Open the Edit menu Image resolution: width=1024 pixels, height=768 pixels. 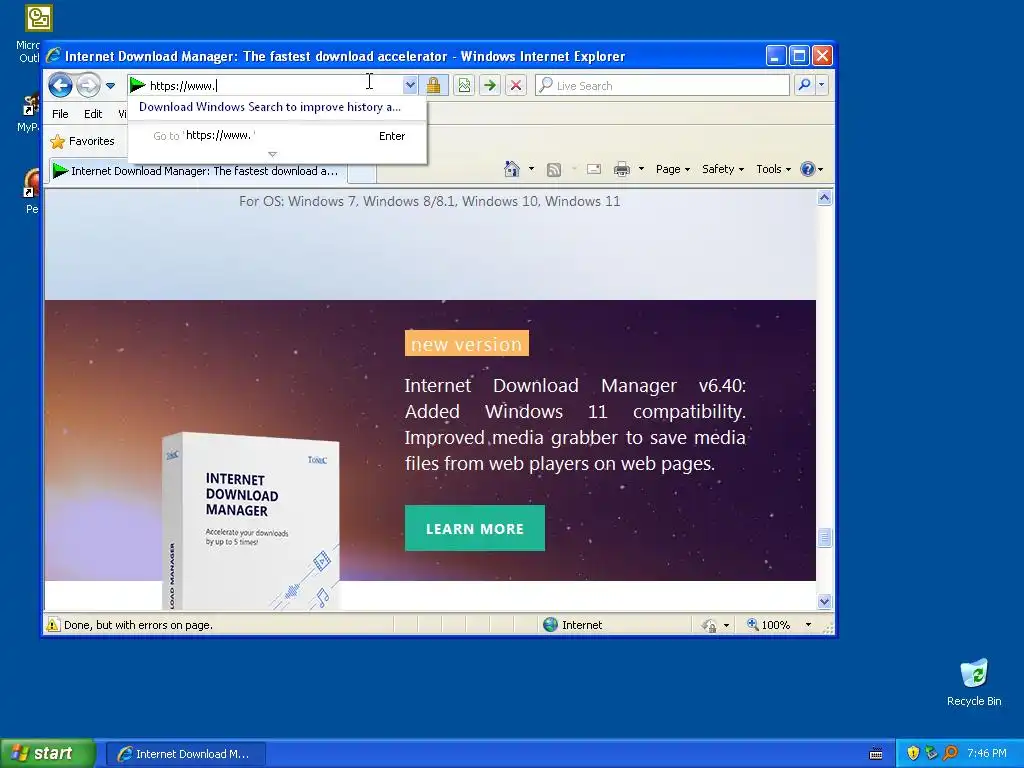click(93, 114)
